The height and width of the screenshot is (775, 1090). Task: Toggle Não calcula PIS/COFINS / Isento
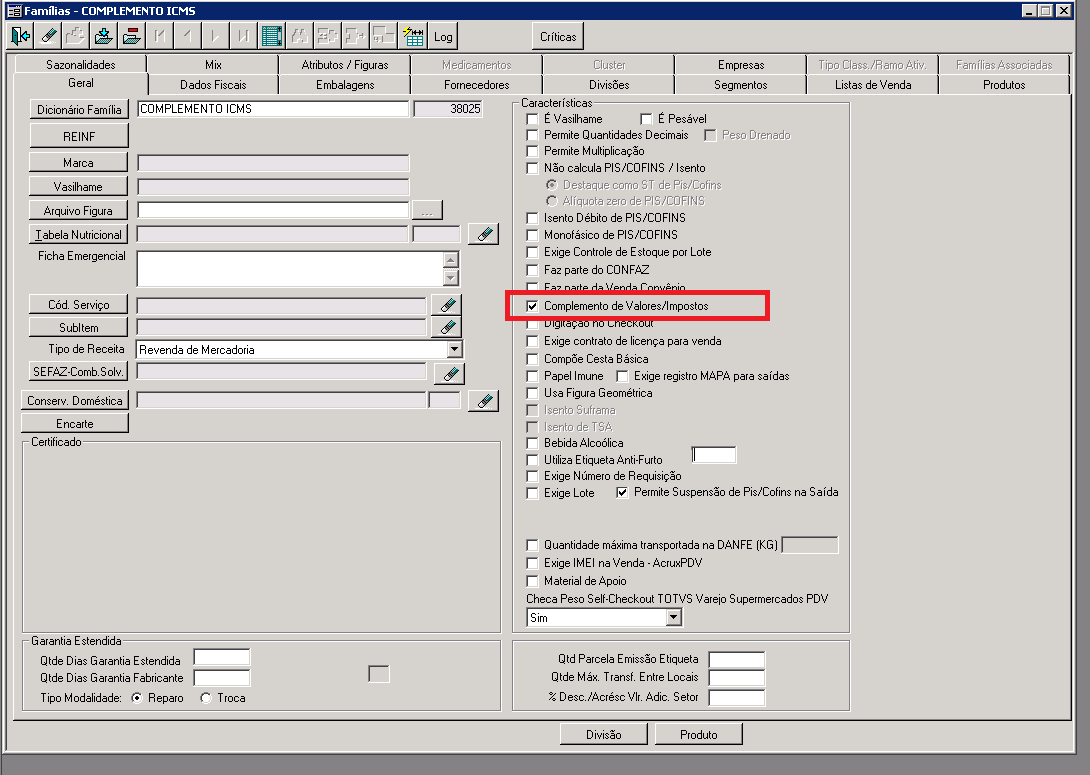532,168
